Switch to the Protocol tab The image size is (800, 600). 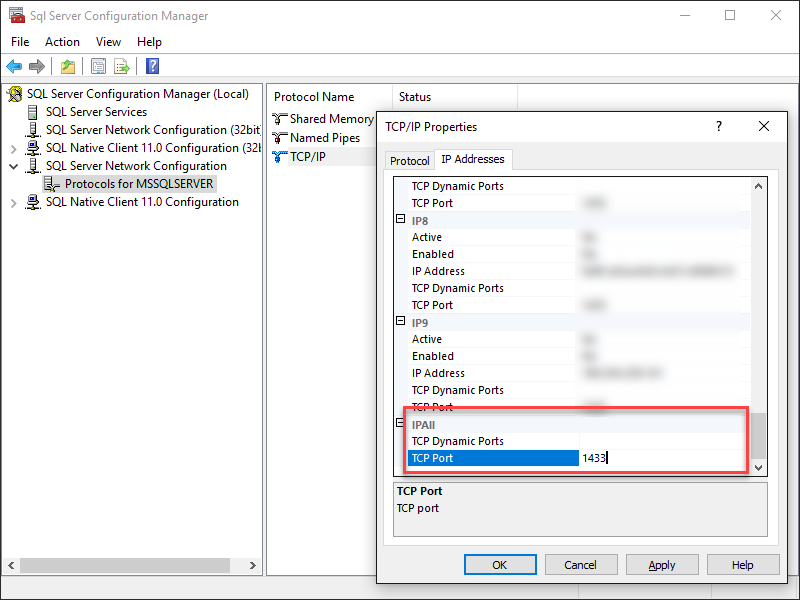tap(410, 161)
